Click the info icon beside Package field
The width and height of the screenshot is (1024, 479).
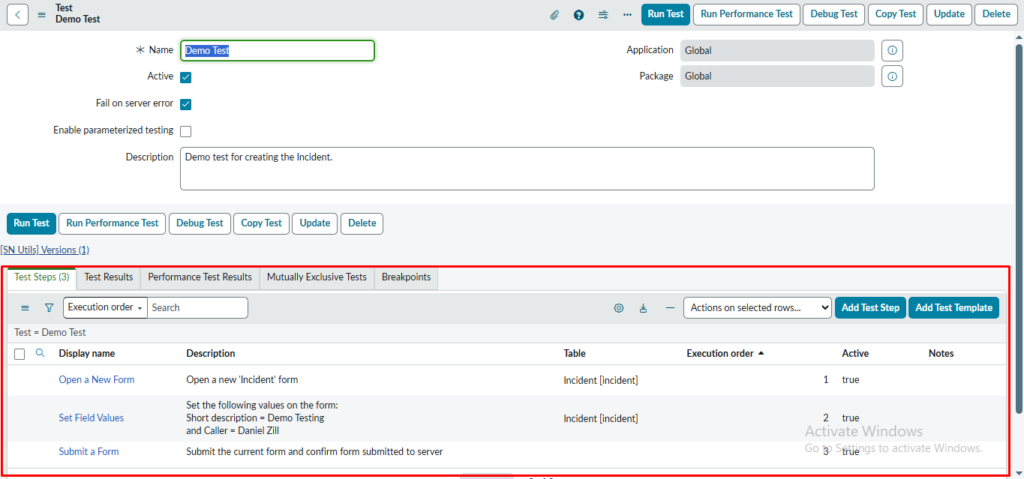(x=893, y=76)
